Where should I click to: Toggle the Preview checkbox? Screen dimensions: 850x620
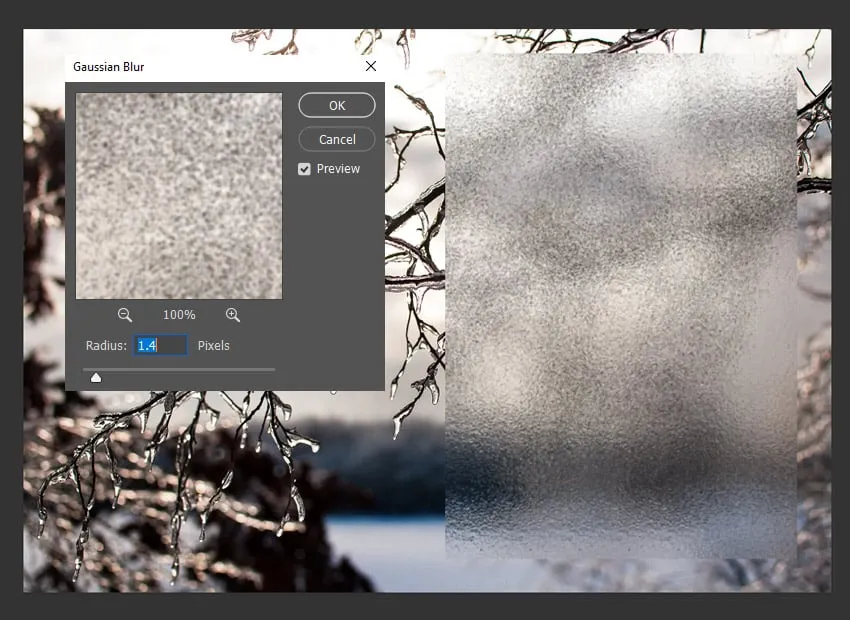[304, 169]
